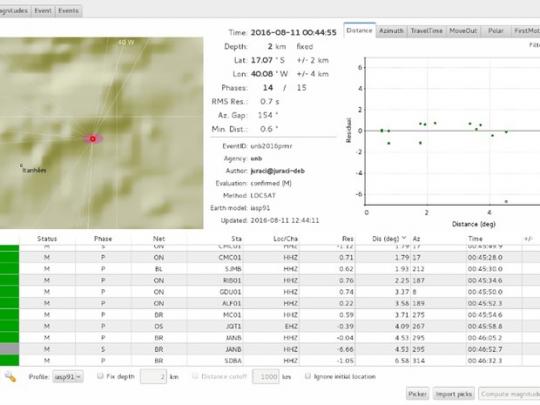Enable the Fix depth checkbox
This screenshot has height=405, width=540.
click(100, 376)
